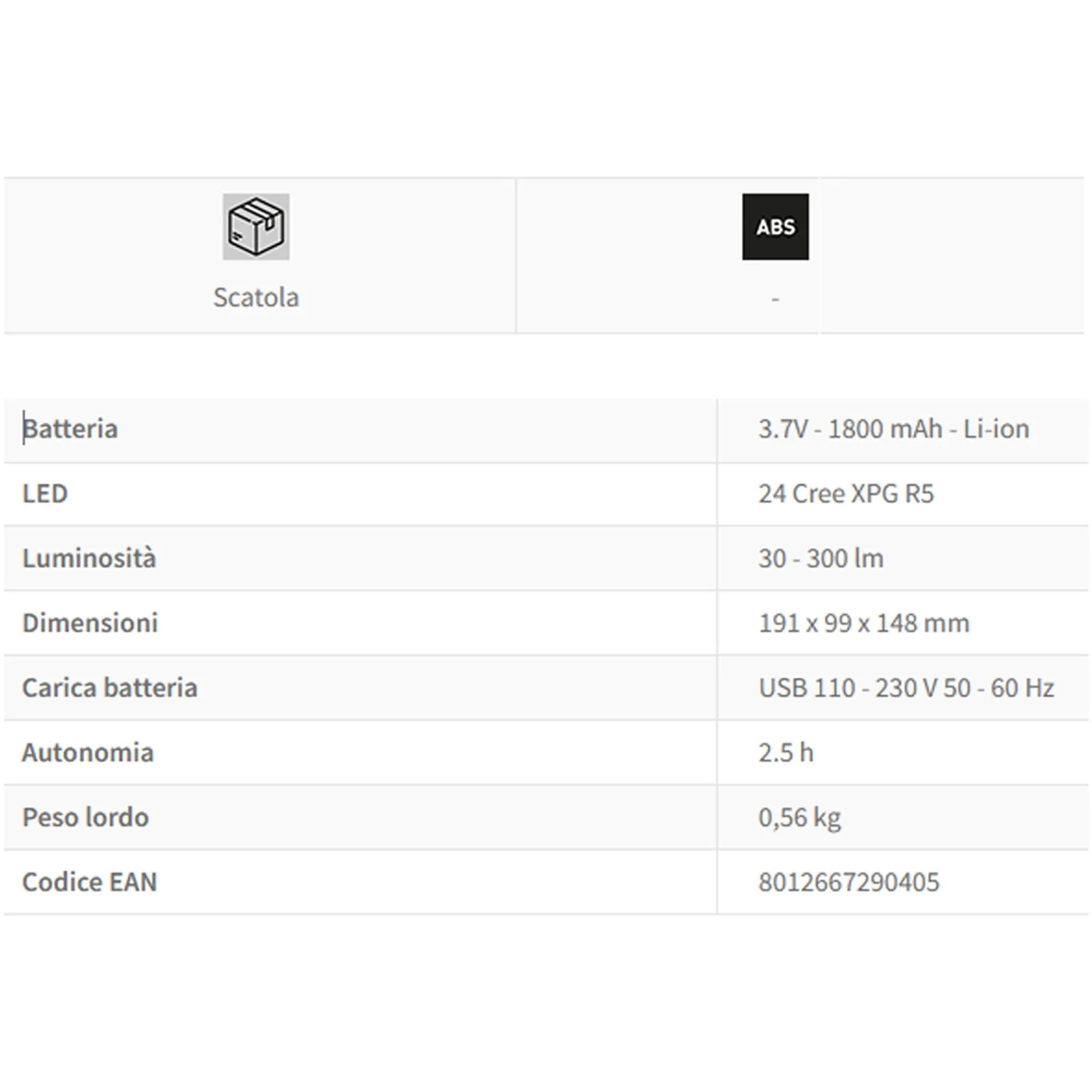The image size is (1092, 1092).
Task: Click the dash below the ABS icon
Action: tap(775, 299)
